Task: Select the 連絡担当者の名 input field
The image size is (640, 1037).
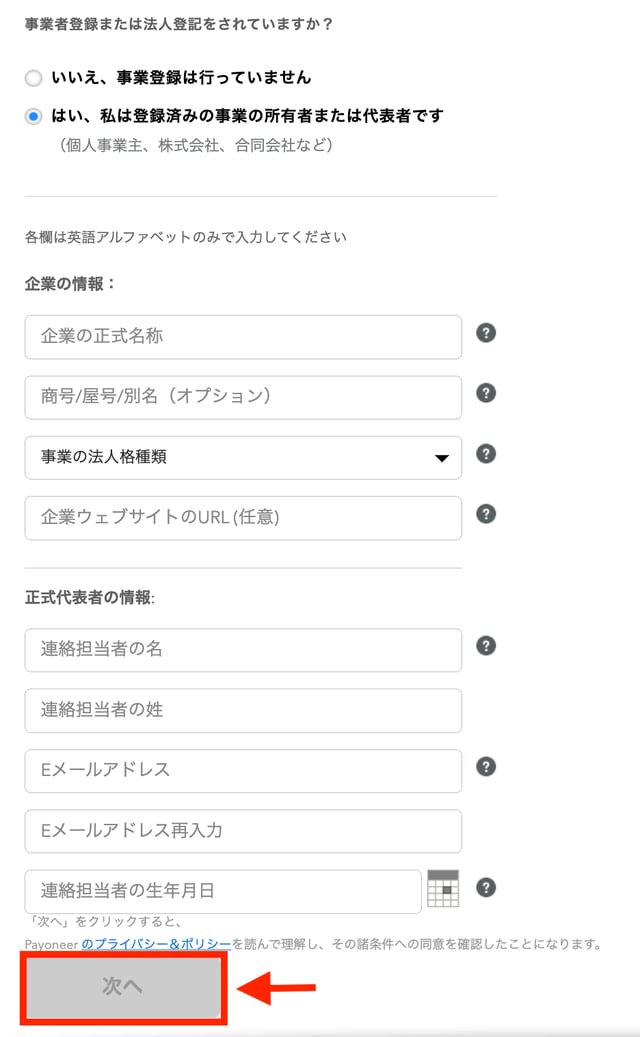Action: (240, 649)
